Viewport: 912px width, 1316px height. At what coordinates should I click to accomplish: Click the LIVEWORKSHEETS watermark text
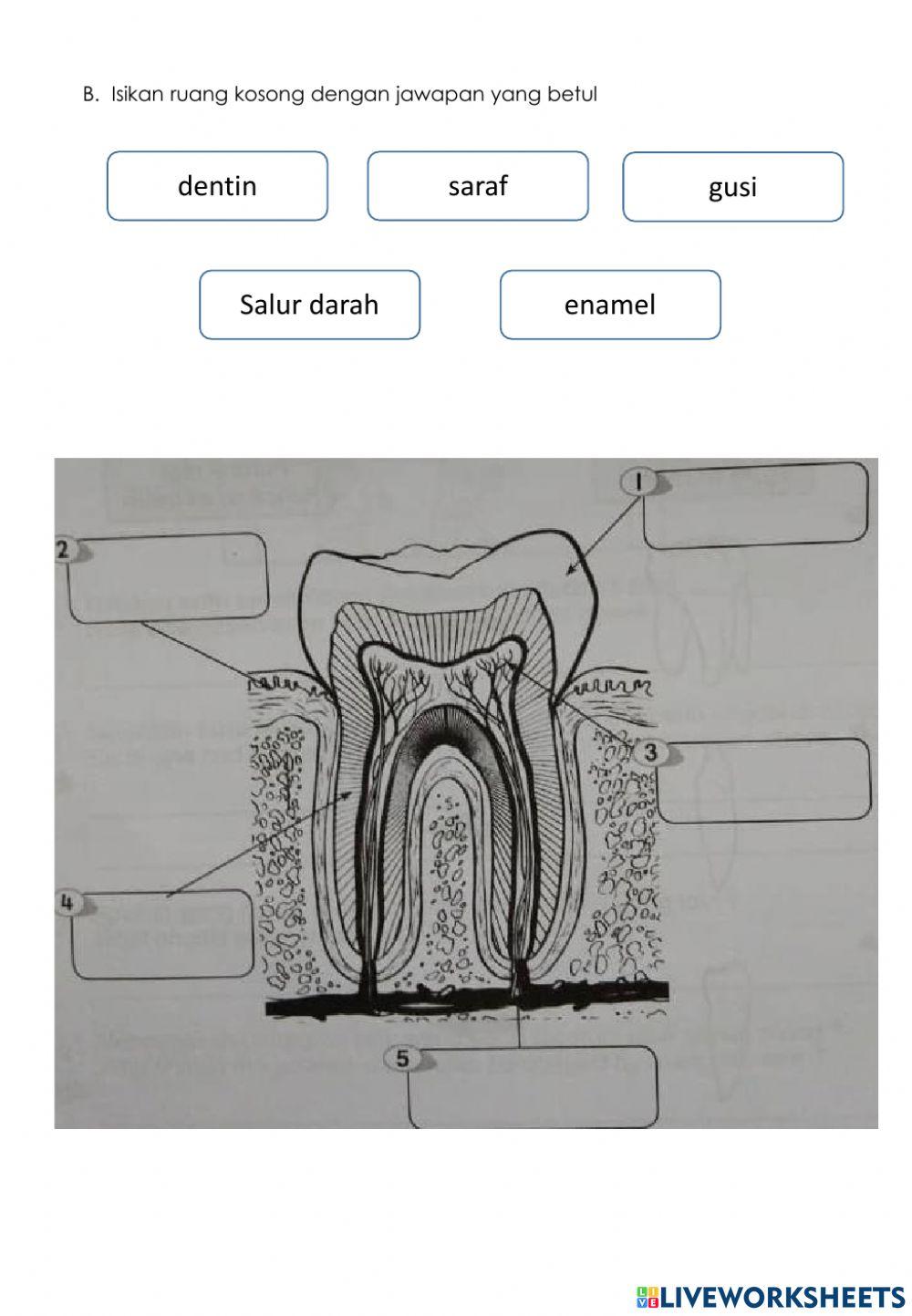click(782, 1296)
